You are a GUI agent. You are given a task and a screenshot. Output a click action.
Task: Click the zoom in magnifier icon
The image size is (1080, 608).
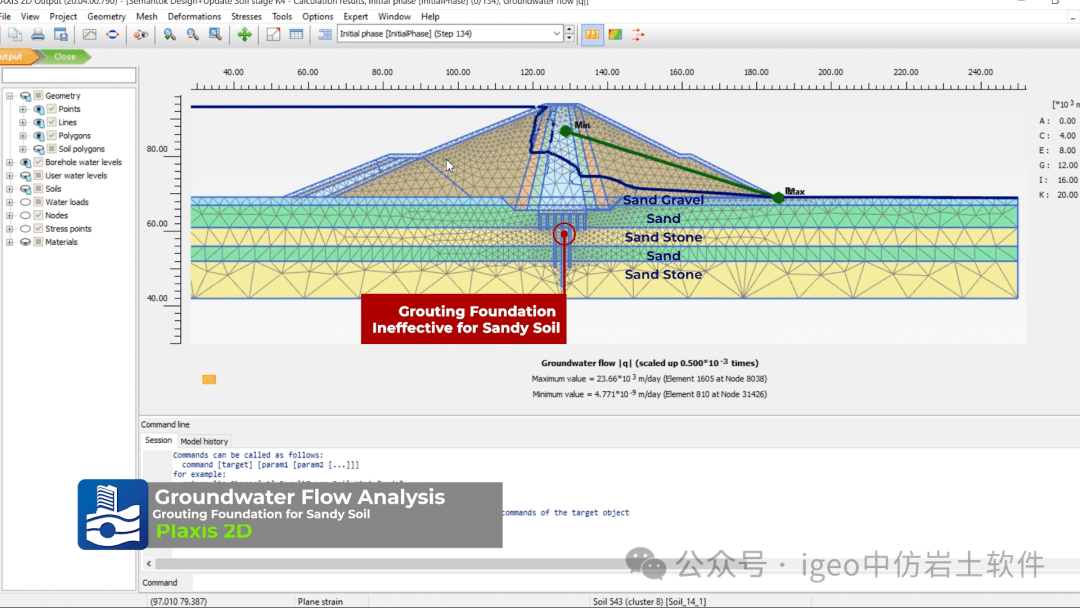(x=170, y=34)
